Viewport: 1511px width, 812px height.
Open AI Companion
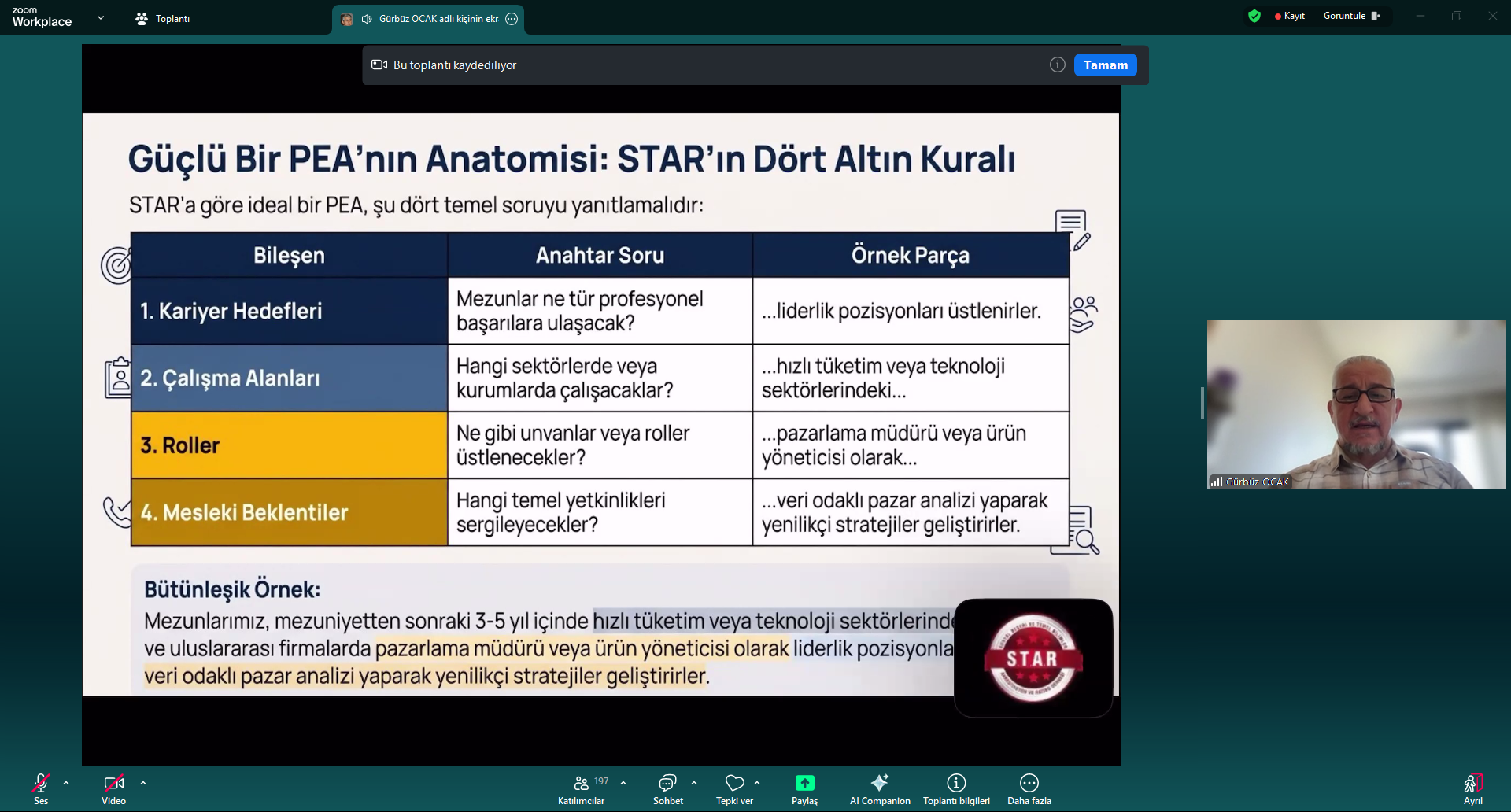pos(879,789)
